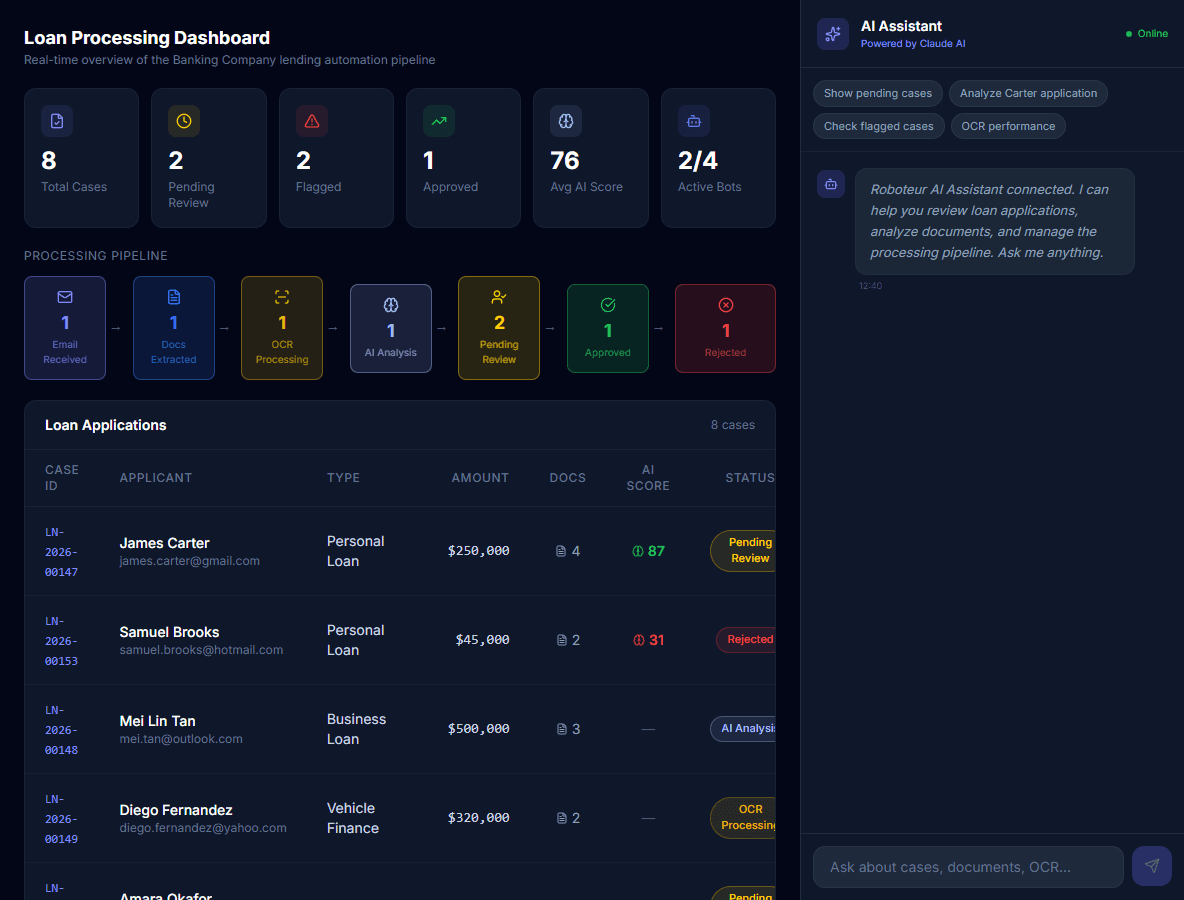Image resolution: width=1184 pixels, height=900 pixels.
Task: Click the $500,000 amount cell
Action: (x=479, y=729)
